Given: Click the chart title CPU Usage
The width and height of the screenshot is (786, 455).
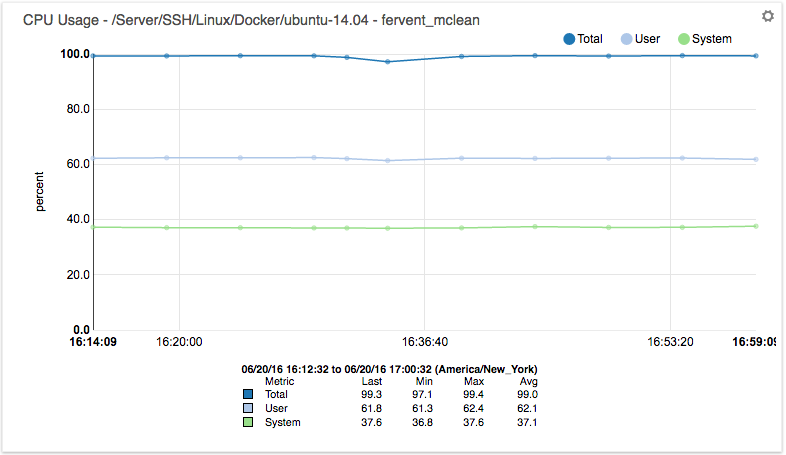Looking at the screenshot, I should [x=251, y=20].
